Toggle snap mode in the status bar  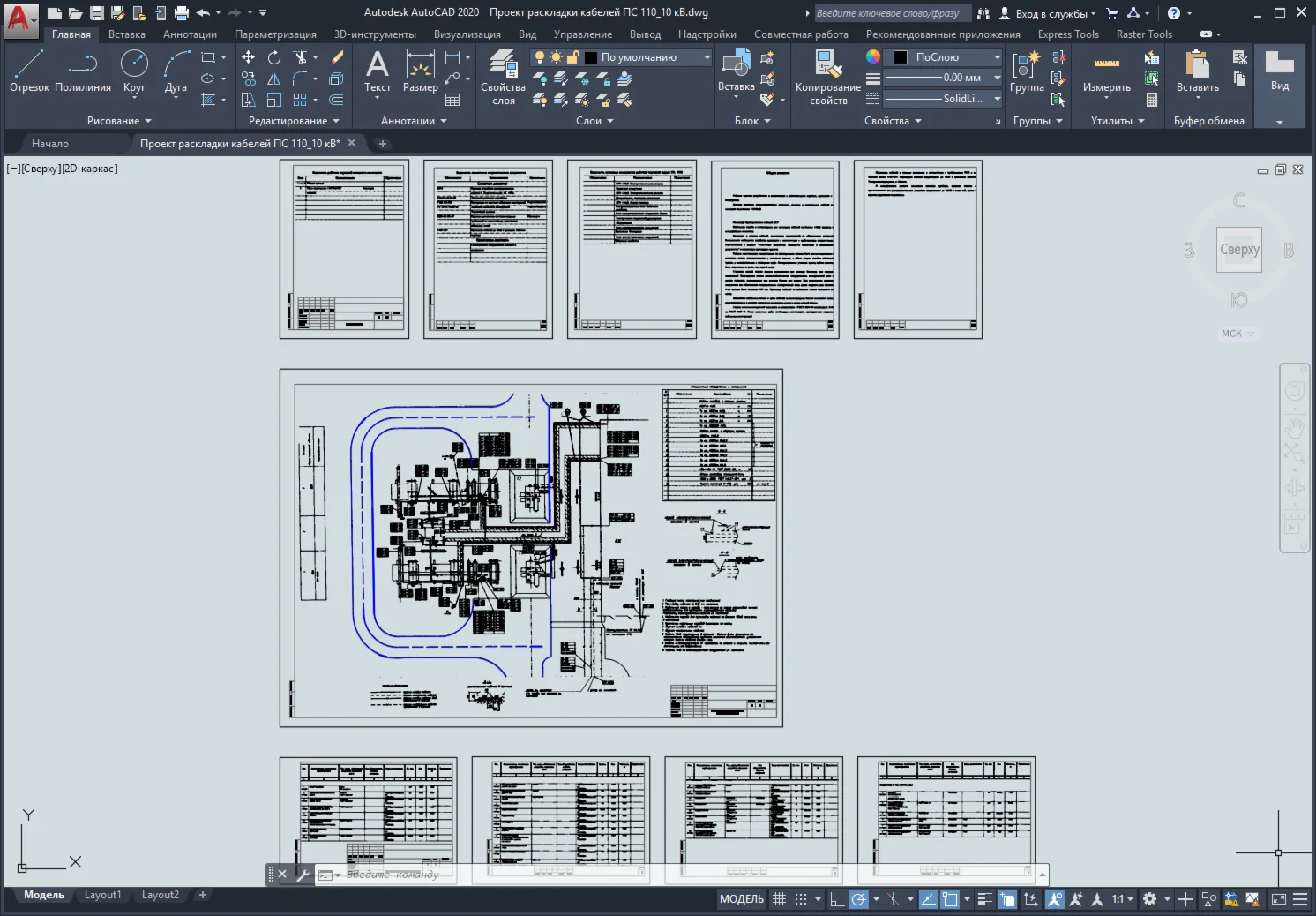pos(801,899)
